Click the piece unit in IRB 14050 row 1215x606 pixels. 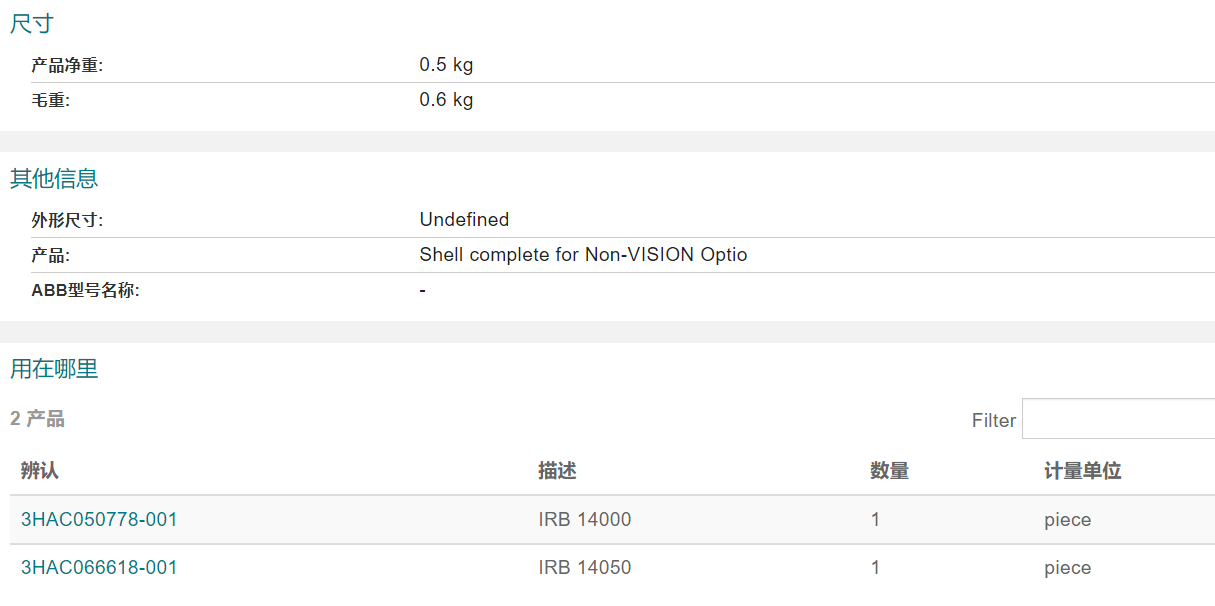(1068, 568)
